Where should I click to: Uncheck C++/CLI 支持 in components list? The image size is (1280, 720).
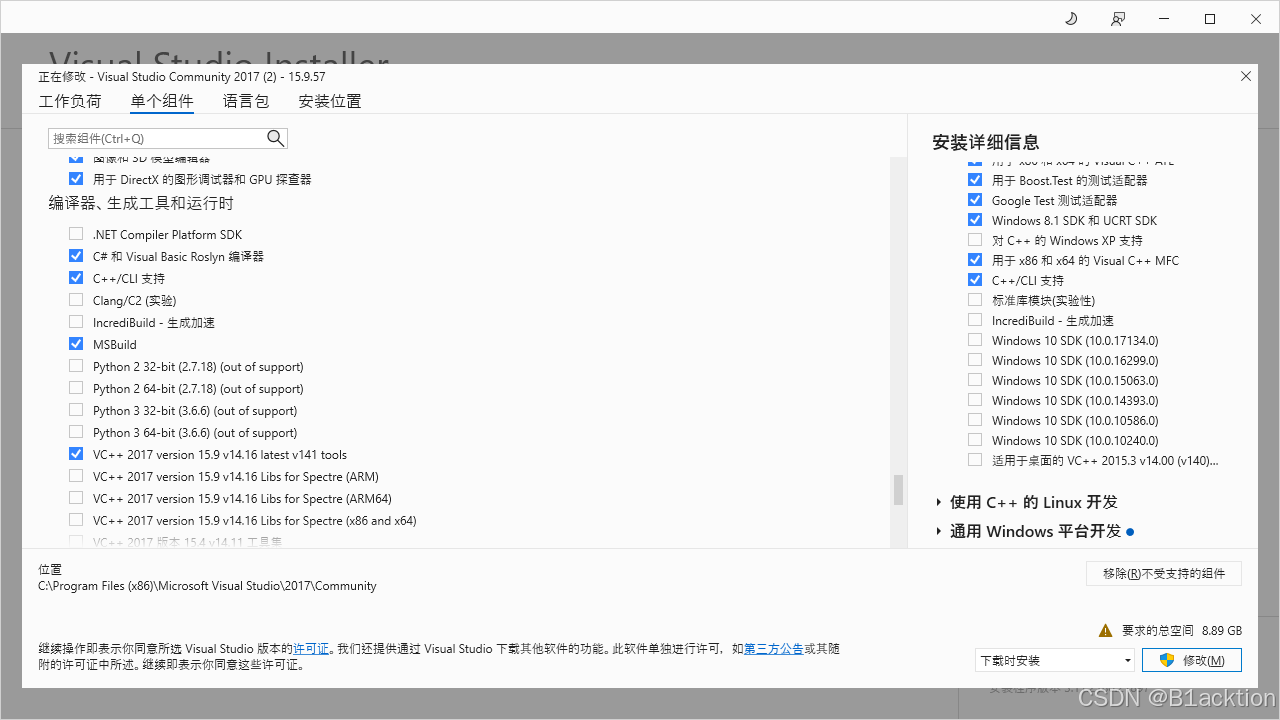coord(76,278)
